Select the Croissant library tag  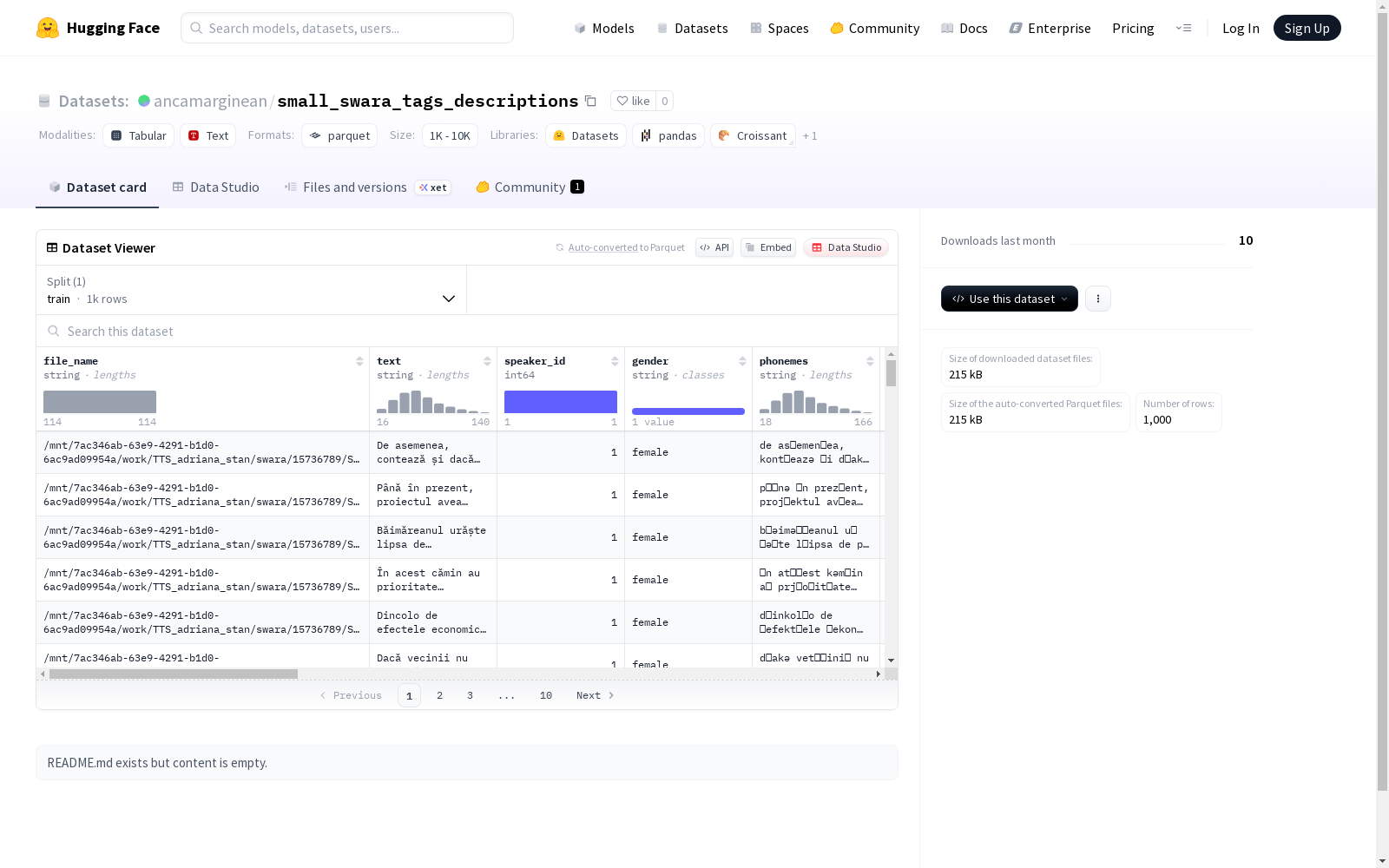[x=753, y=135]
